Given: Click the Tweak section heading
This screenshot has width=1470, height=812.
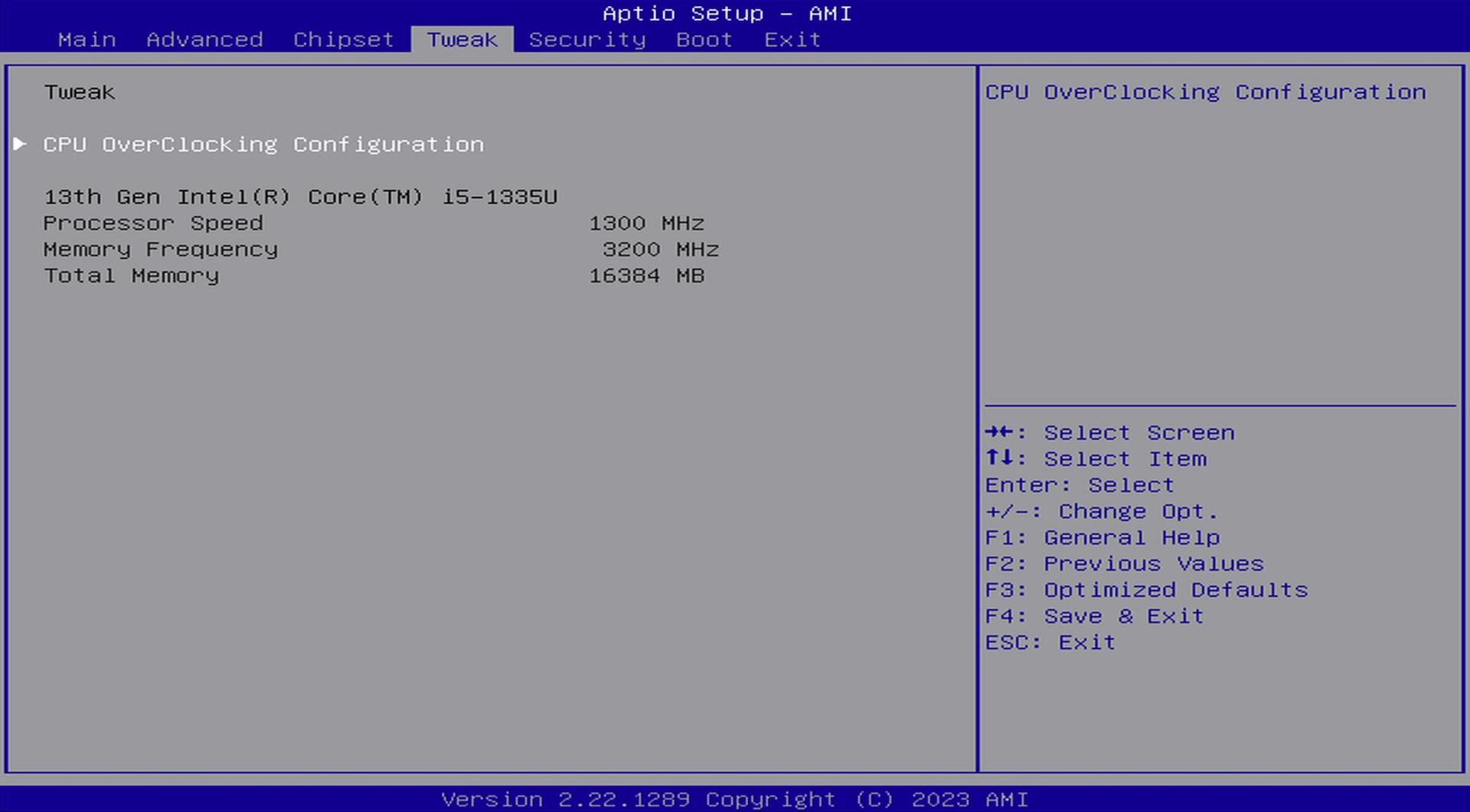Looking at the screenshot, I should pyautogui.click(x=80, y=93).
